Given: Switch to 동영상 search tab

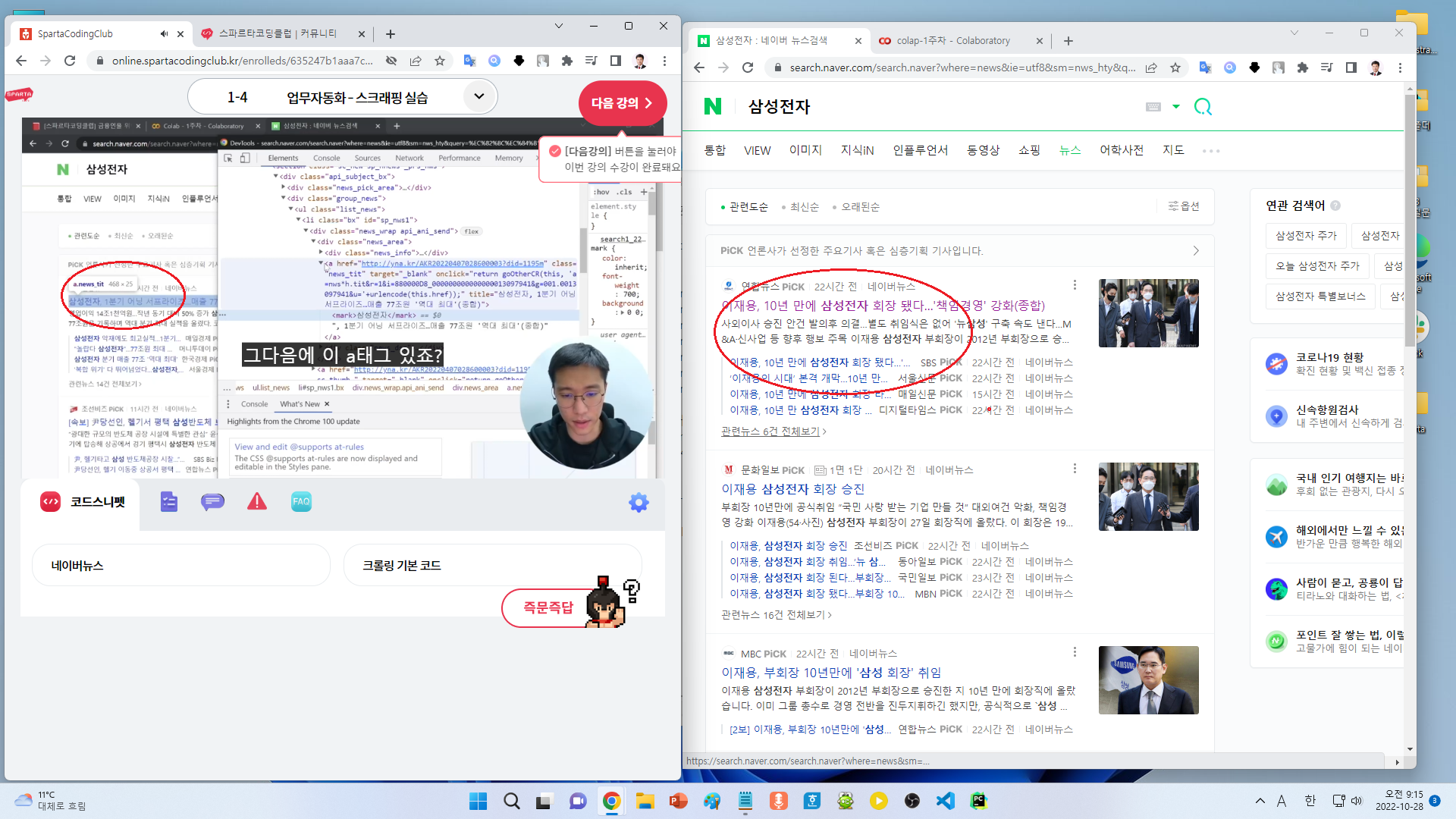Looking at the screenshot, I should pyautogui.click(x=984, y=150).
